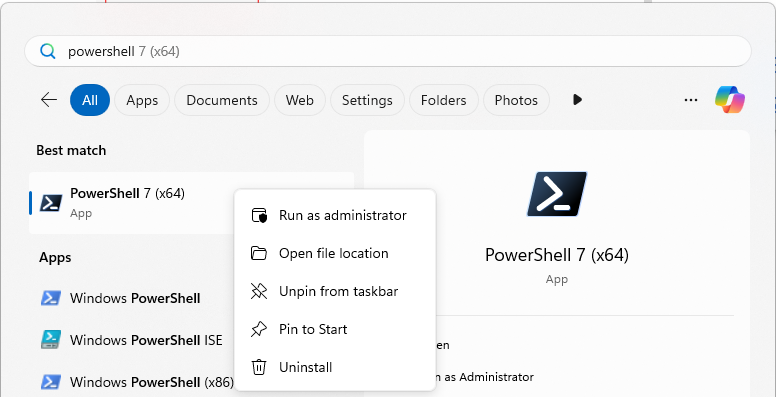Select the Web filter tab

click(300, 100)
